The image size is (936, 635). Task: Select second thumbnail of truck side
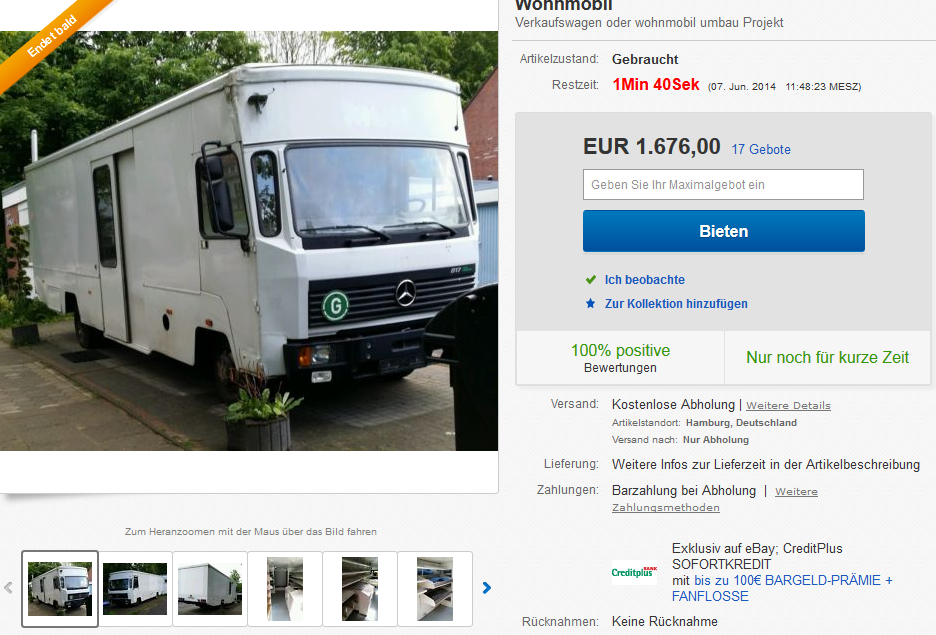135,588
